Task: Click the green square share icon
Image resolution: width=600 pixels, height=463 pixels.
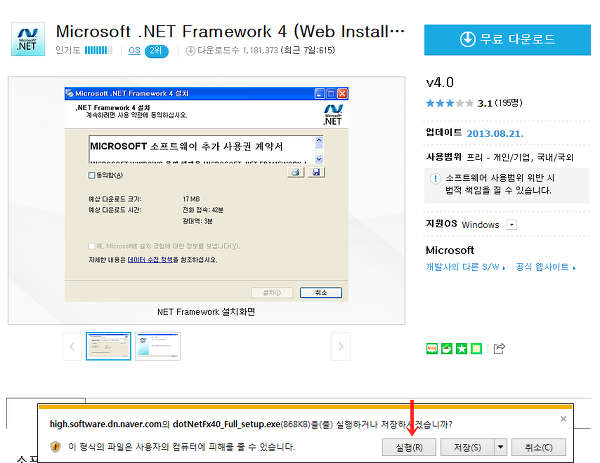Action: click(476, 349)
